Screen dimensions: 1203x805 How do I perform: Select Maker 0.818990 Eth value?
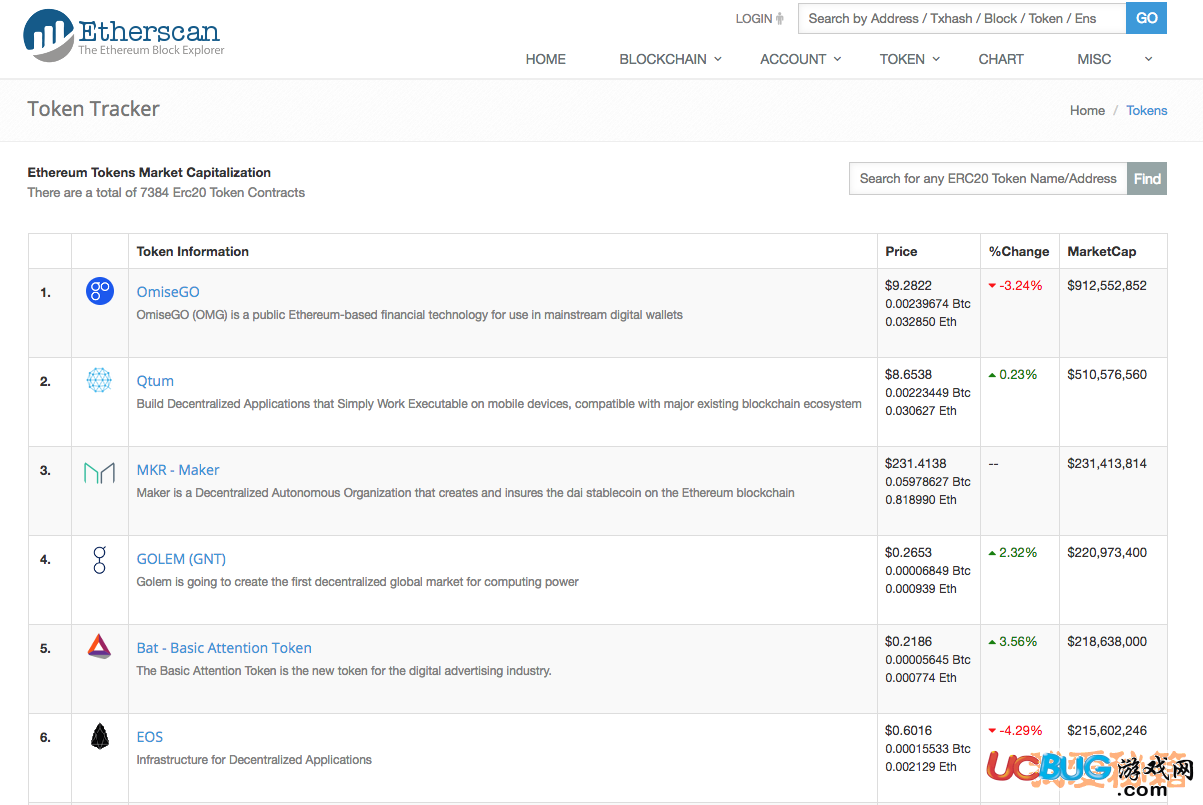pos(921,500)
